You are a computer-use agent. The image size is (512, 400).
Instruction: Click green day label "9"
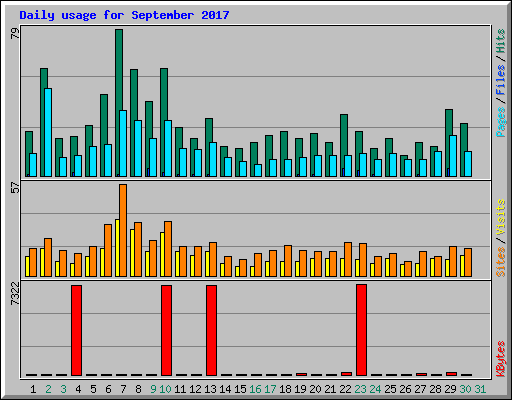coord(153,389)
